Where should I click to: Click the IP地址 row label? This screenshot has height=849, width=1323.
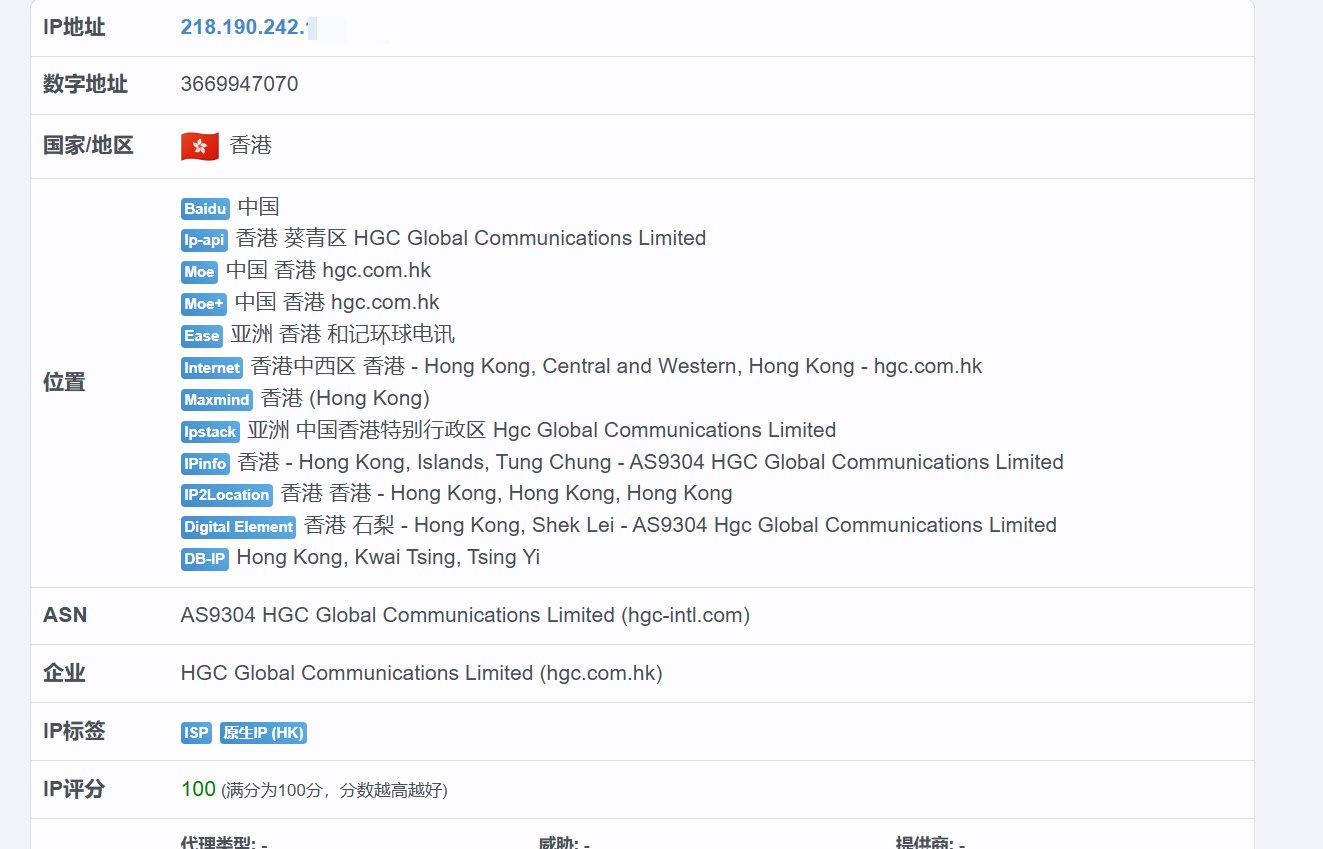74,27
